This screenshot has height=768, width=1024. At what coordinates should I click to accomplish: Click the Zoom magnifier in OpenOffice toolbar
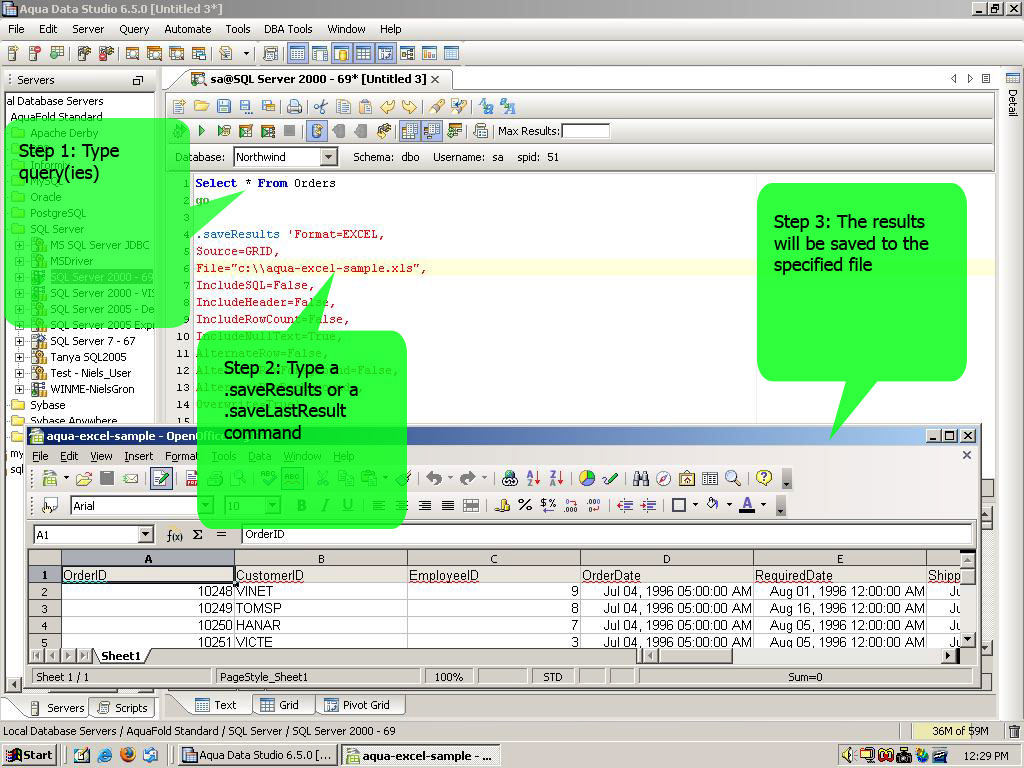tap(733, 479)
